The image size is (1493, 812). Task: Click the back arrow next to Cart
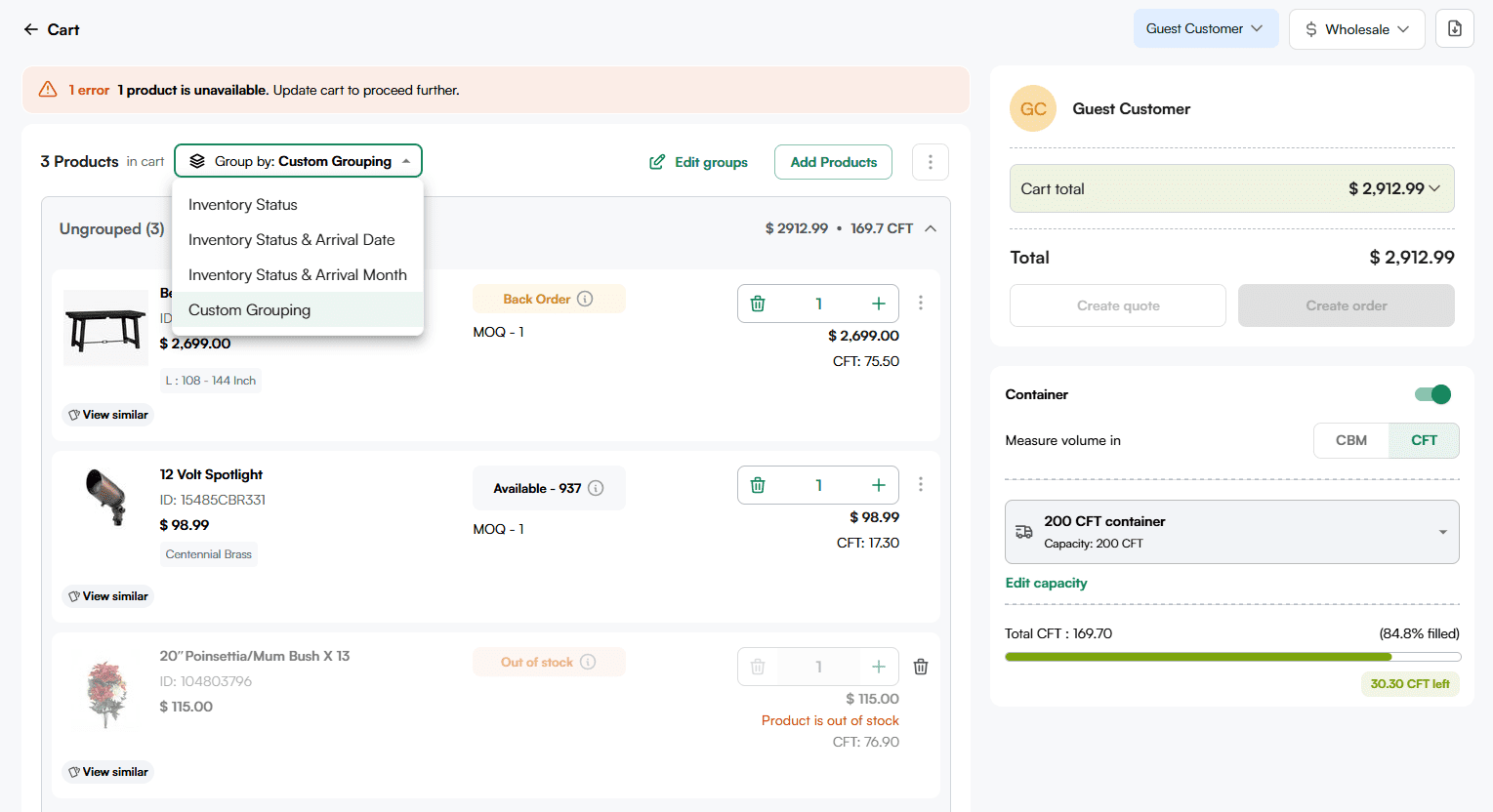pyautogui.click(x=31, y=29)
